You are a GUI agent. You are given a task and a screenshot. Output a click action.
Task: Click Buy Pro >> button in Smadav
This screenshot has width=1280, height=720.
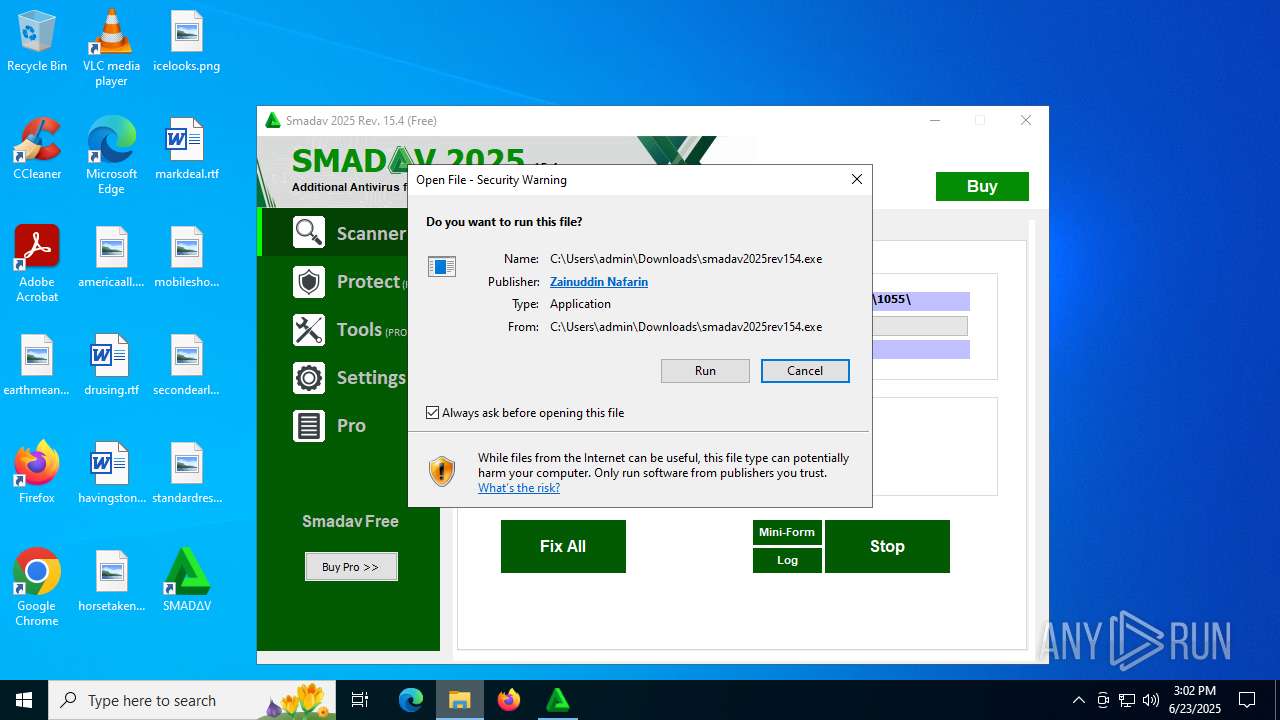coord(351,566)
